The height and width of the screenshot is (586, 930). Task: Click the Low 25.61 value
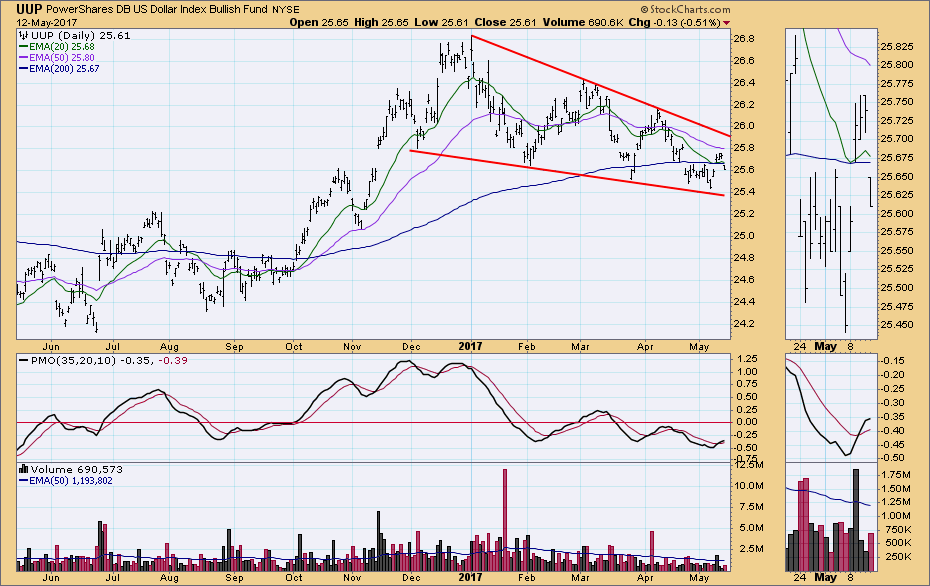(441, 23)
